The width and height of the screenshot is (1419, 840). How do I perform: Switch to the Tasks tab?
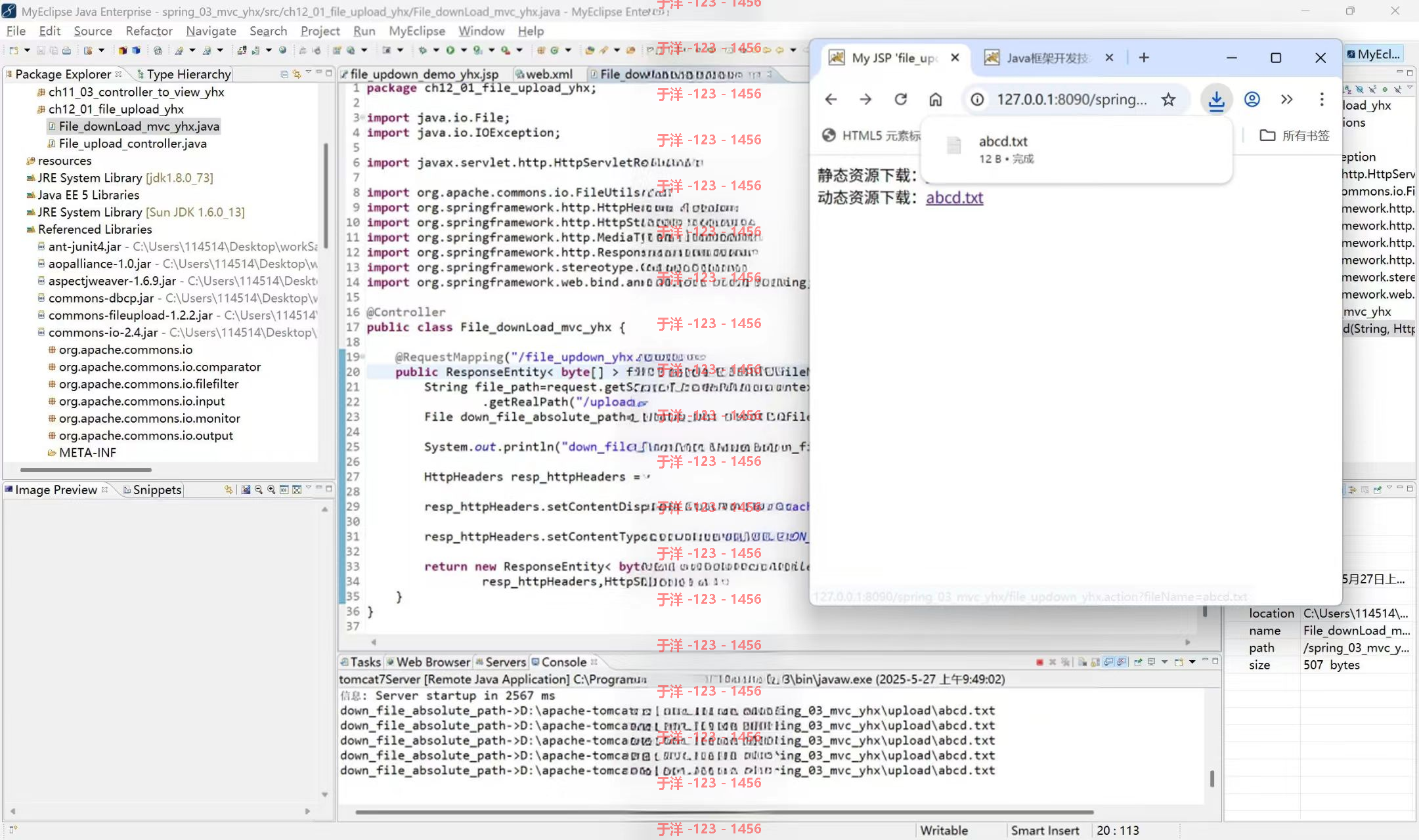click(x=360, y=662)
